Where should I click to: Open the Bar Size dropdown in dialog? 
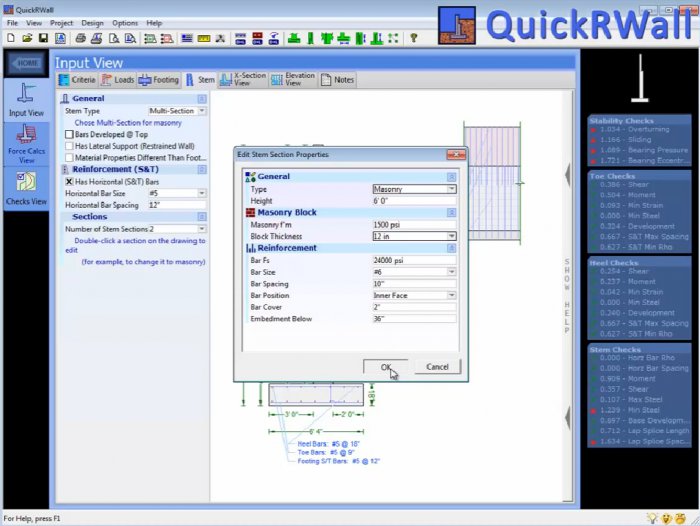coord(451,272)
